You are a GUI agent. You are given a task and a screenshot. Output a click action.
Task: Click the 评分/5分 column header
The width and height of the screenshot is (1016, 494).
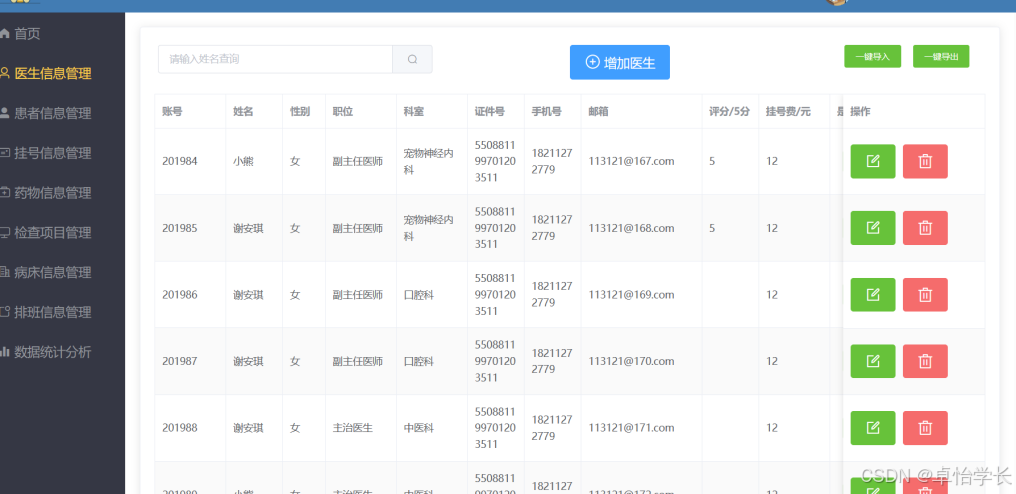click(x=730, y=112)
